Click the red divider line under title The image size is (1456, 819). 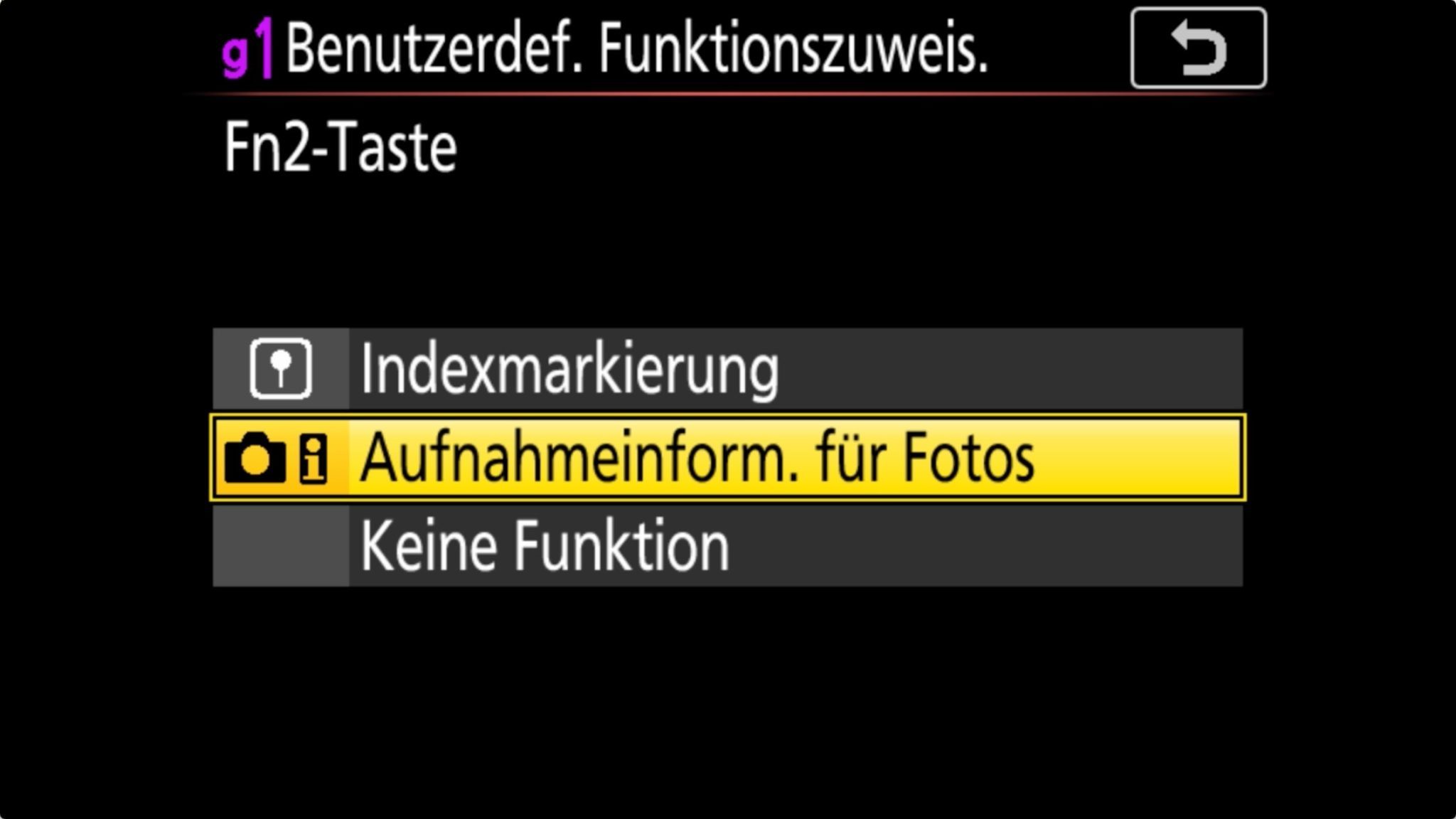pyautogui.click(x=725, y=94)
